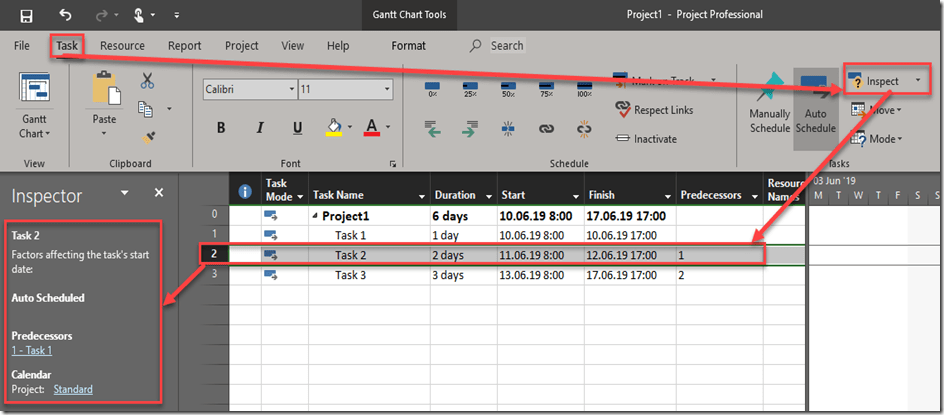
Task: Select the Task 3 name cell
Action: click(351, 275)
